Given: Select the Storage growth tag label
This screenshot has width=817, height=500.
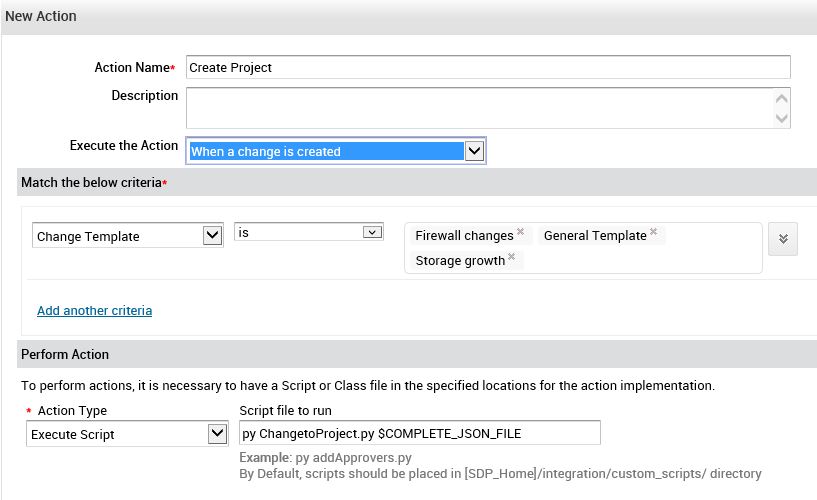Looking at the screenshot, I should coord(460,261).
